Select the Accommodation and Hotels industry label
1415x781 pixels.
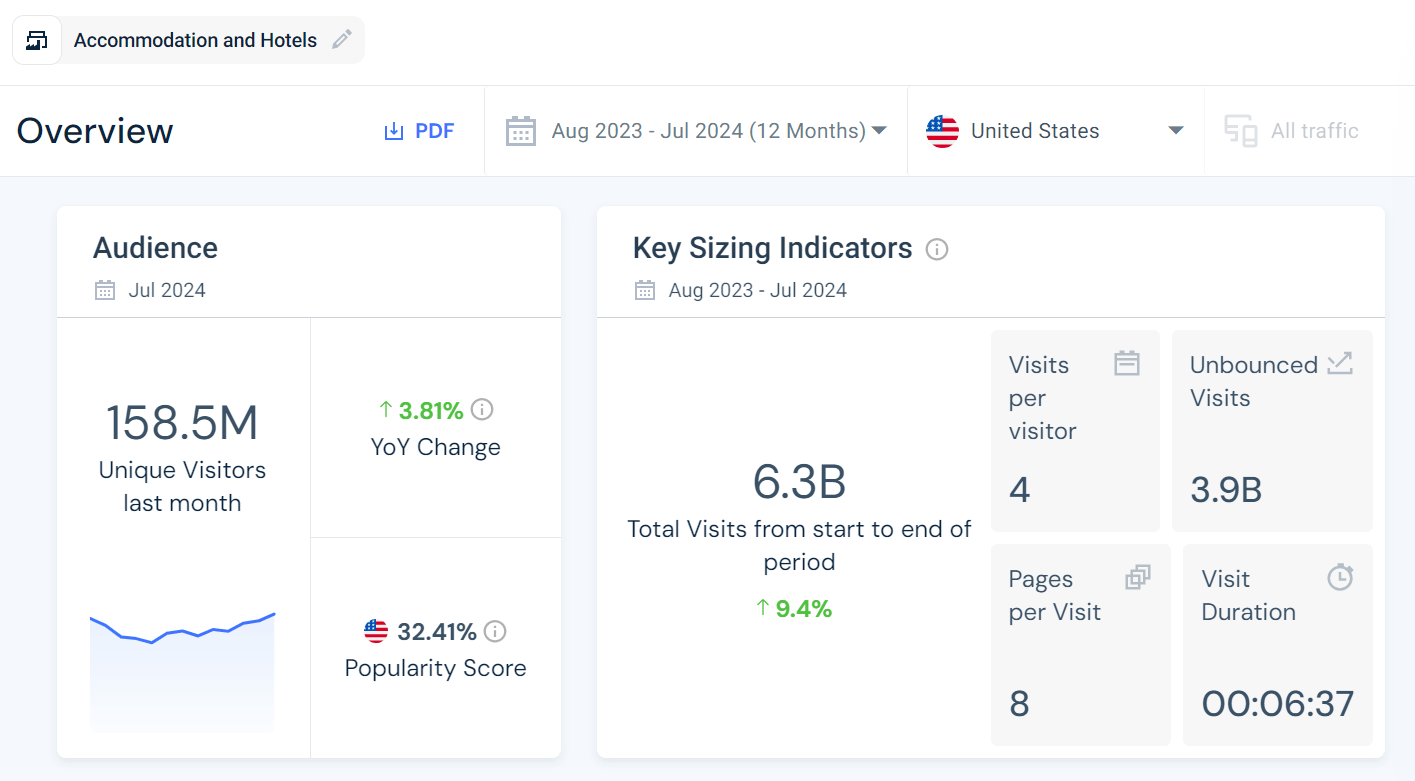point(195,40)
